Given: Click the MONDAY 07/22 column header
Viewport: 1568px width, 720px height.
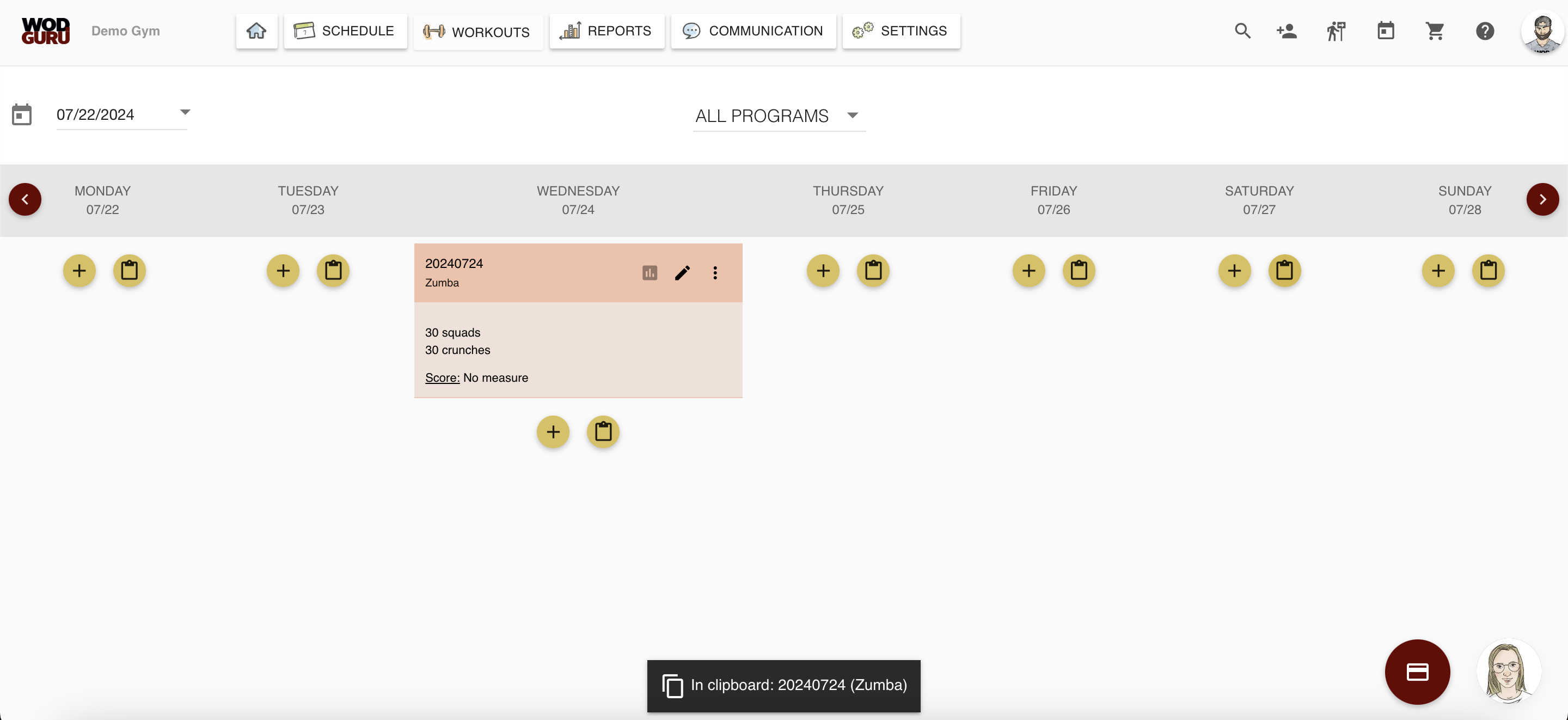Looking at the screenshot, I should [x=102, y=200].
